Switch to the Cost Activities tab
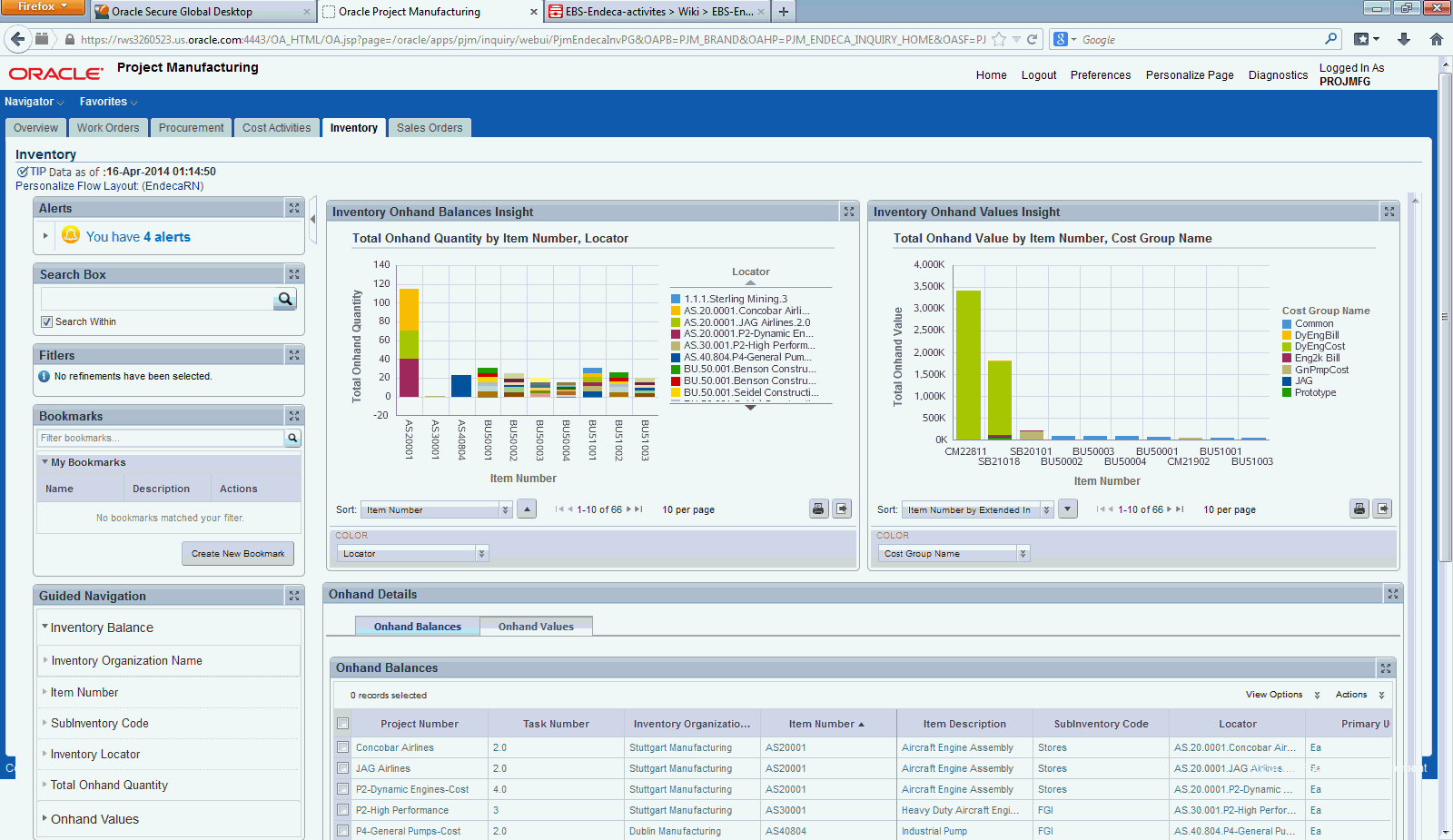1453x840 pixels. point(276,128)
